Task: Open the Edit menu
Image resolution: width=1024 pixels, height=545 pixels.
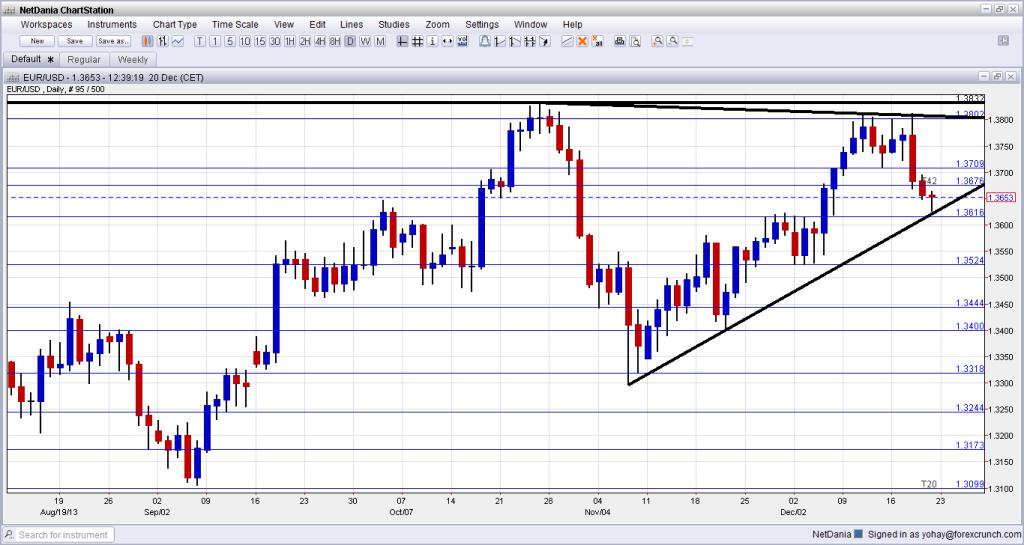Action: 317,24
